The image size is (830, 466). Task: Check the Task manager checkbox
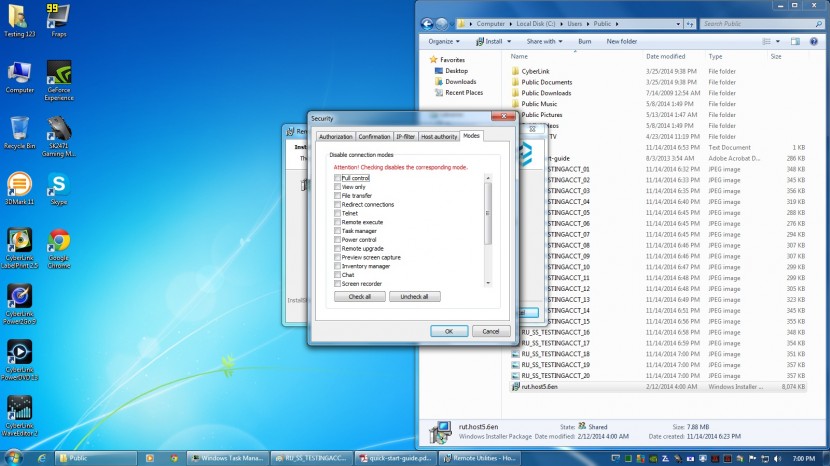[x=337, y=231]
